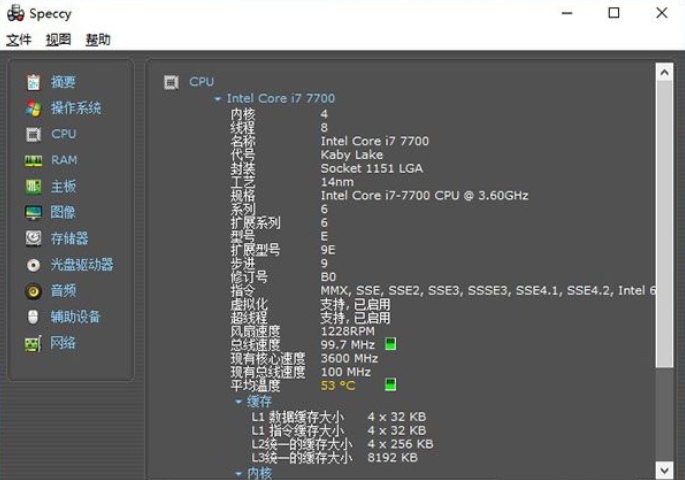This screenshot has height=480, width=685.
Task: Click the 超线程 row label
Action: coord(249,318)
